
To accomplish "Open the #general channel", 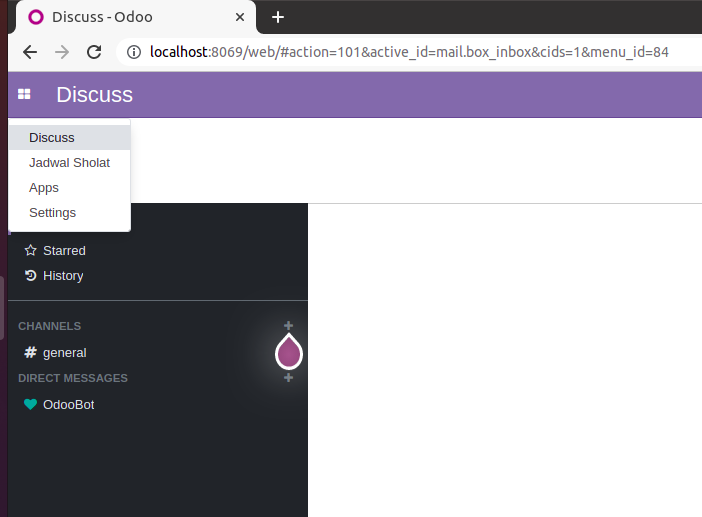I will [64, 353].
